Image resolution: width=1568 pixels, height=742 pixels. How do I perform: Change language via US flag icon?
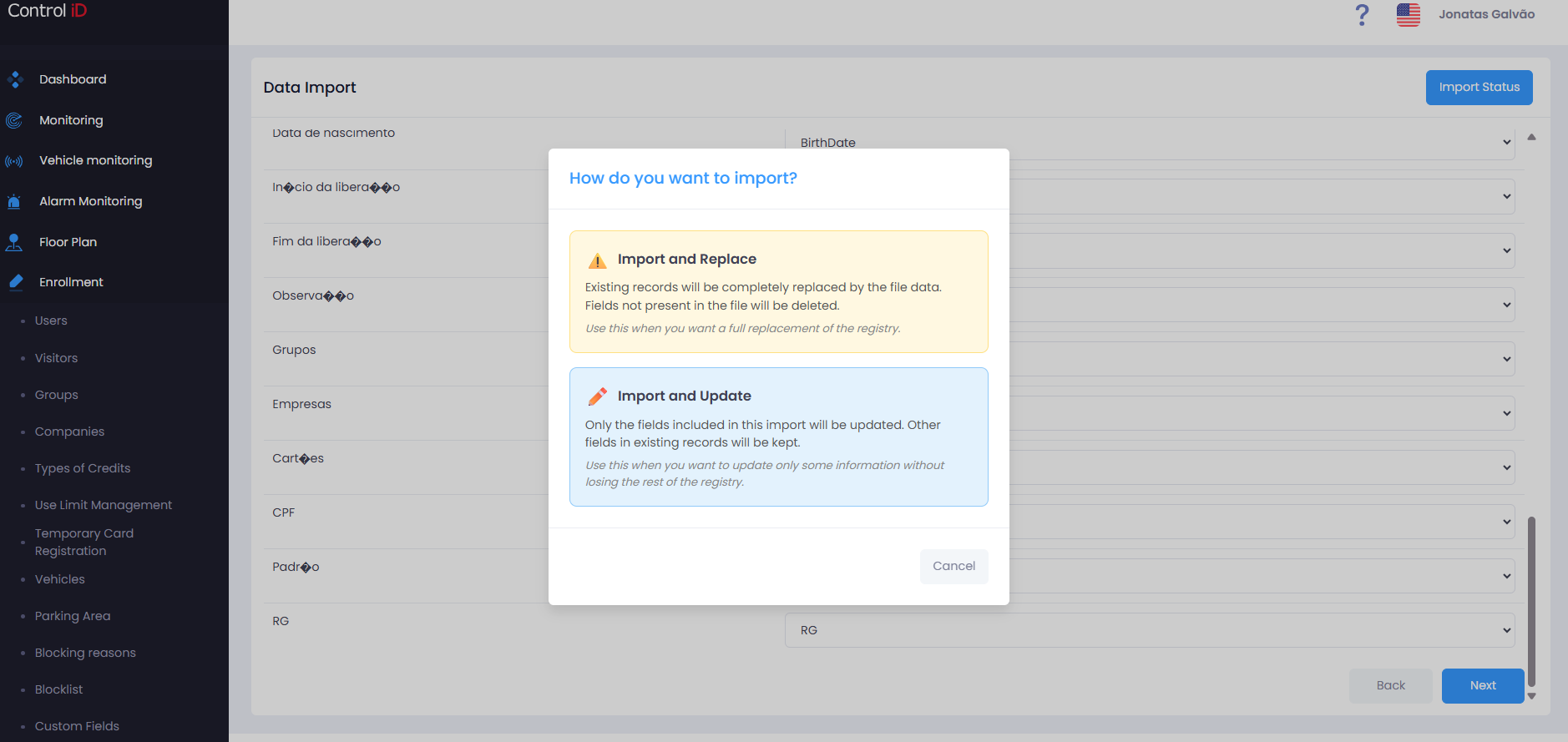point(1409,15)
